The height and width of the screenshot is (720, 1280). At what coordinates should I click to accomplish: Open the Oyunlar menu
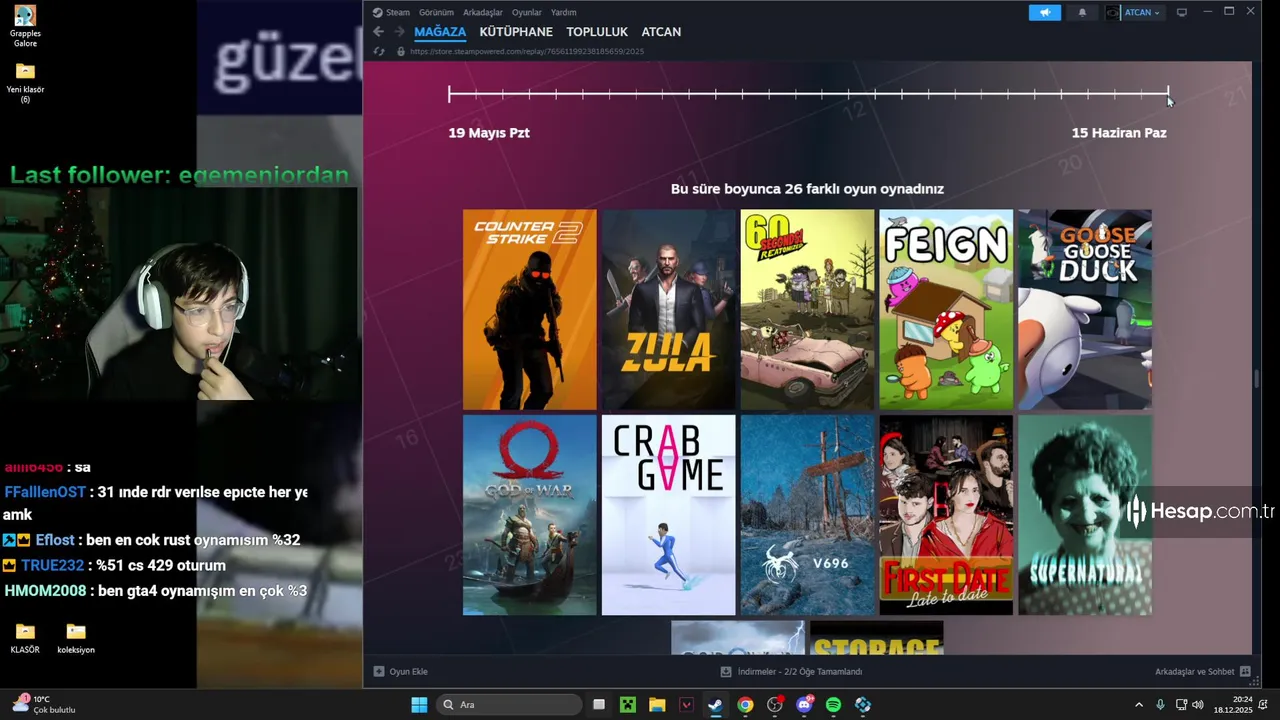527,13
